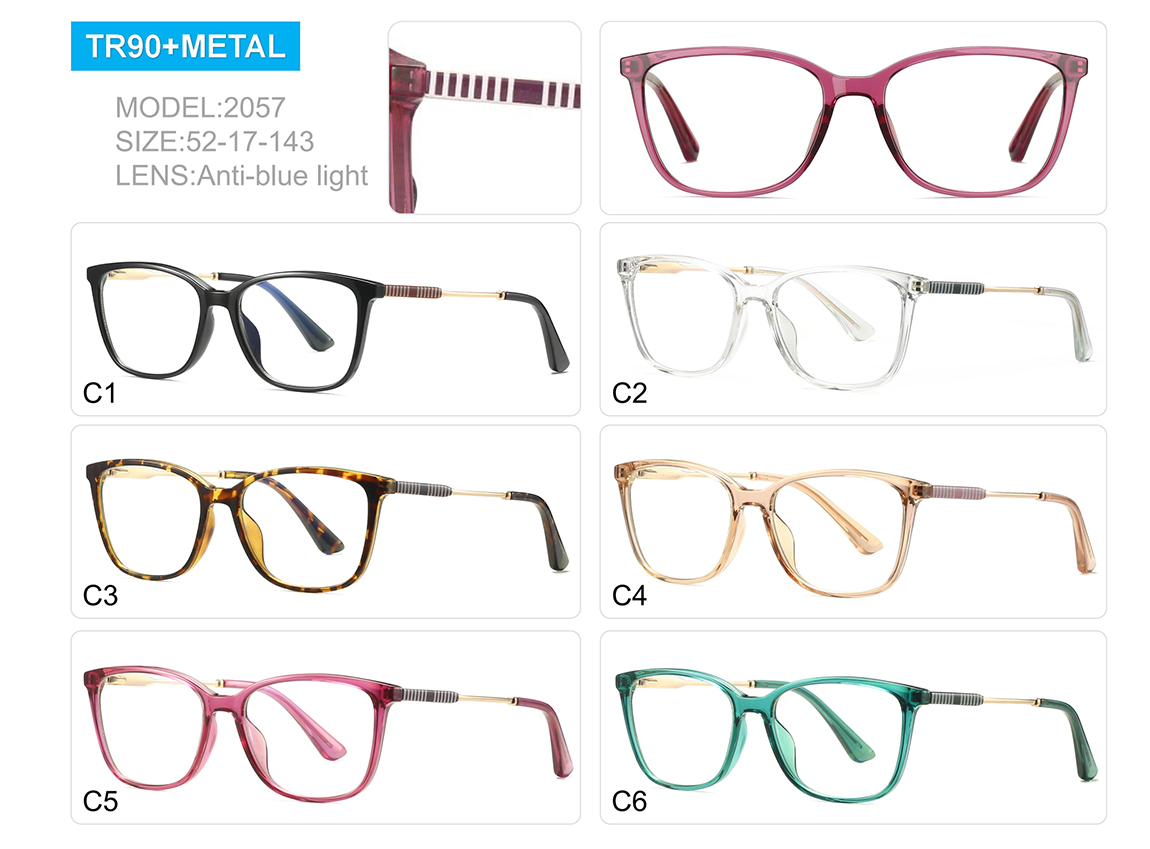Click the C2 color label

pos(629,394)
